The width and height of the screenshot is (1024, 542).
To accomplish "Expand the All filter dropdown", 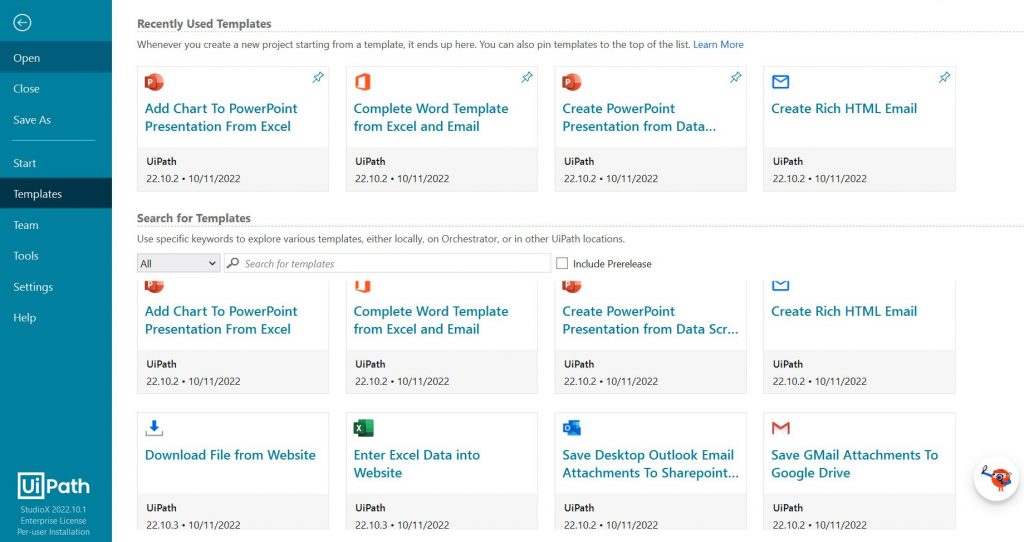I will pos(178,263).
